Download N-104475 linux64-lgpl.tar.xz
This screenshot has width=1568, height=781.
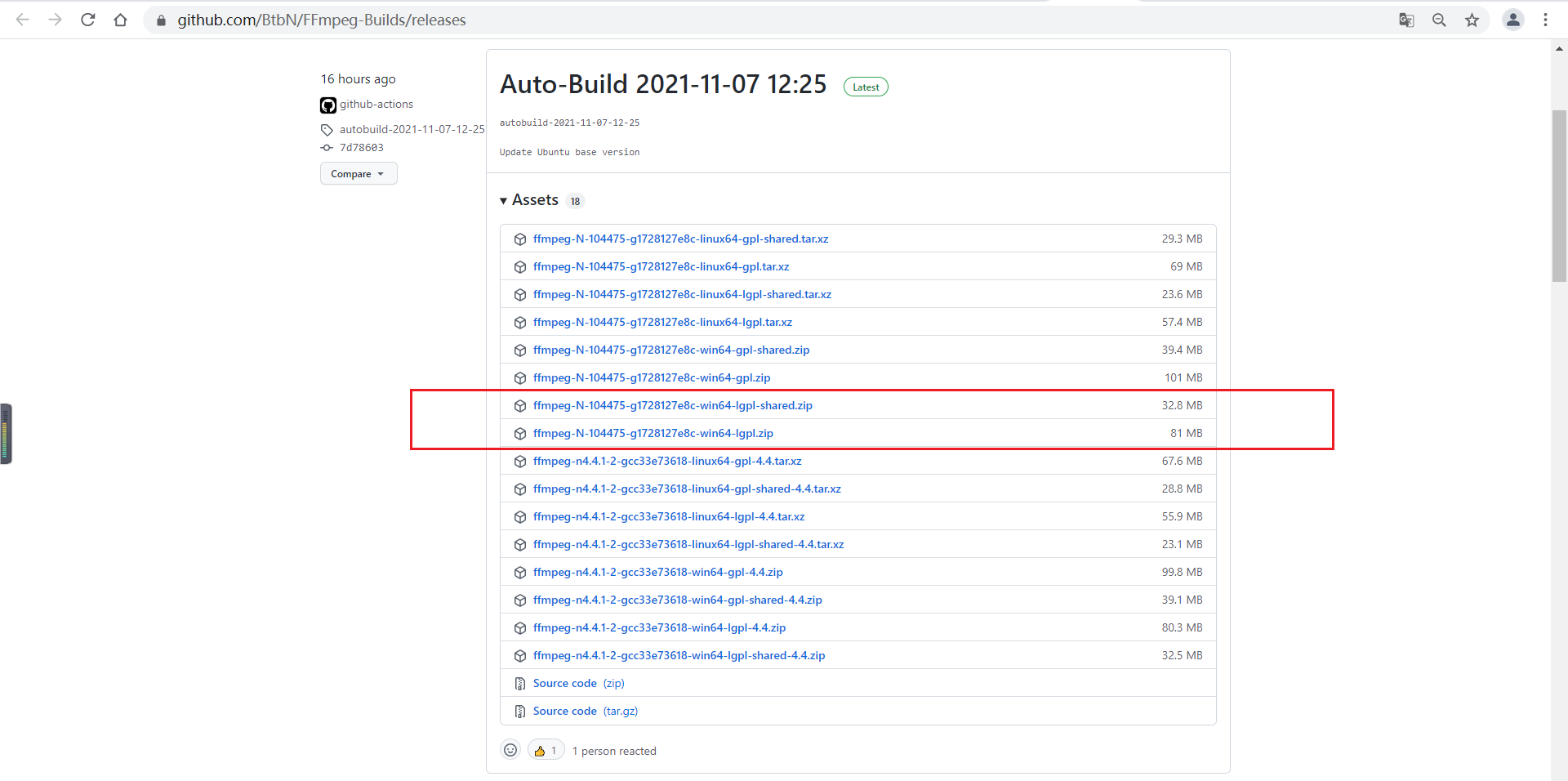pyautogui.click(x=662, y=322)
